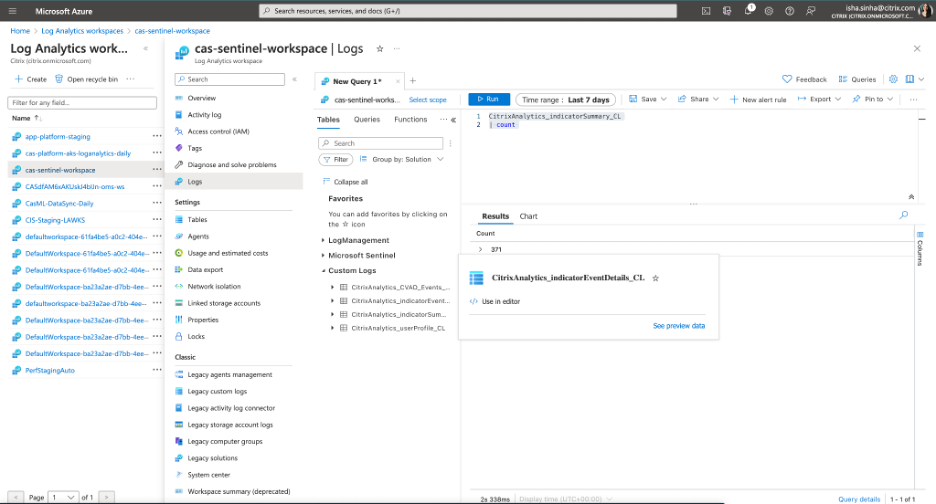The width and height of the screenshot is (936, 504).
Task: Click the Filter pill in tables pane
Action: [336, 159]
